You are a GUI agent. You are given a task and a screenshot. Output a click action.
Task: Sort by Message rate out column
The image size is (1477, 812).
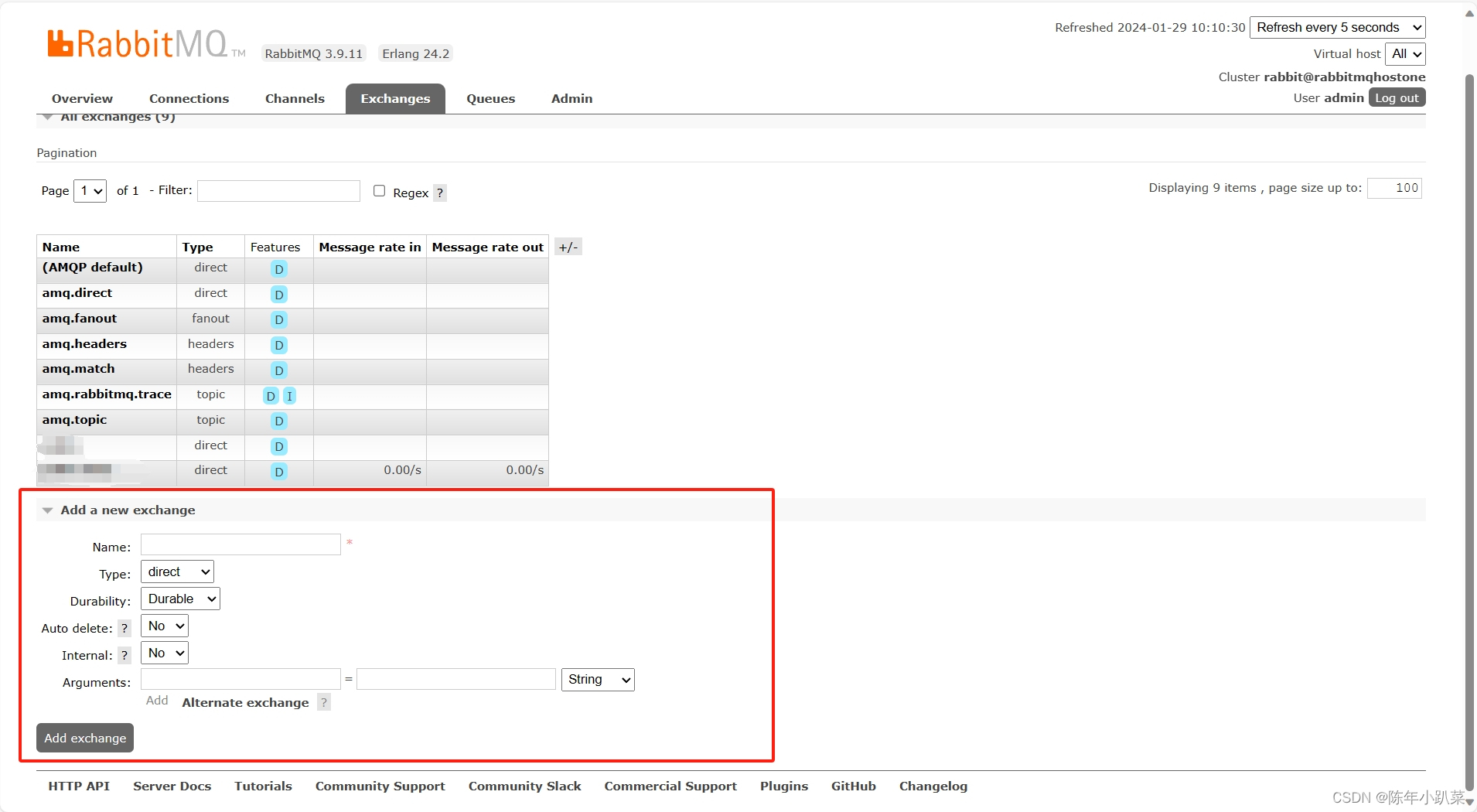pos(487,247)
